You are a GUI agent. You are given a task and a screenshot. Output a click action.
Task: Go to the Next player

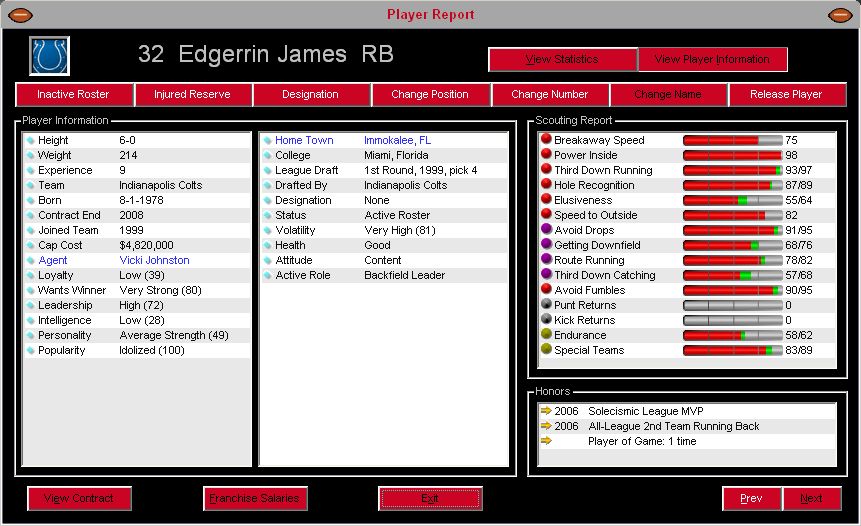click(811, 498)
